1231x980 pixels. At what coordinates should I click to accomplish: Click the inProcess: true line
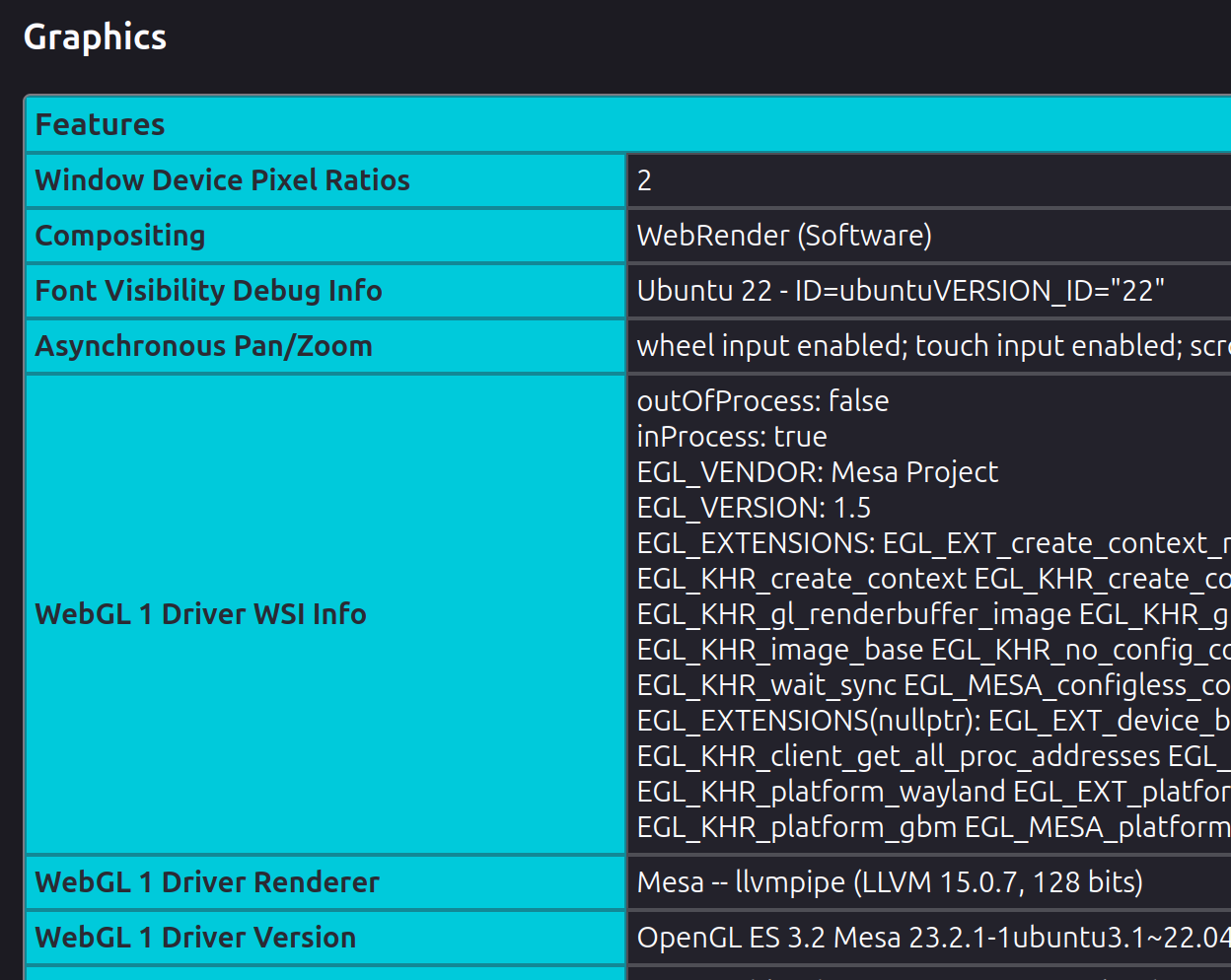731,437
